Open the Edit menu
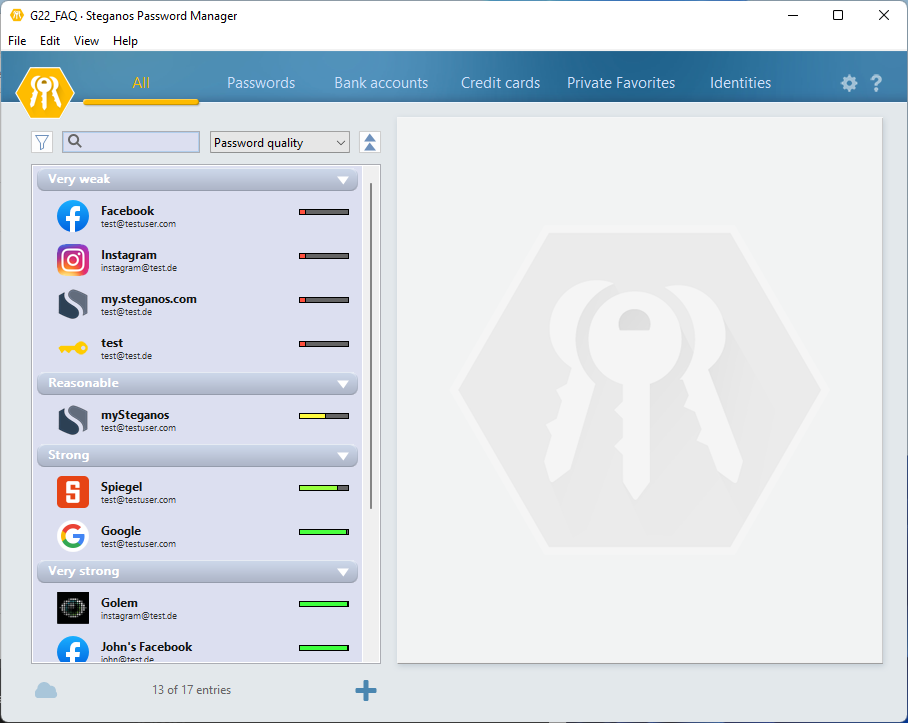Viewport: 908px width, 723px height. (50, 41)
